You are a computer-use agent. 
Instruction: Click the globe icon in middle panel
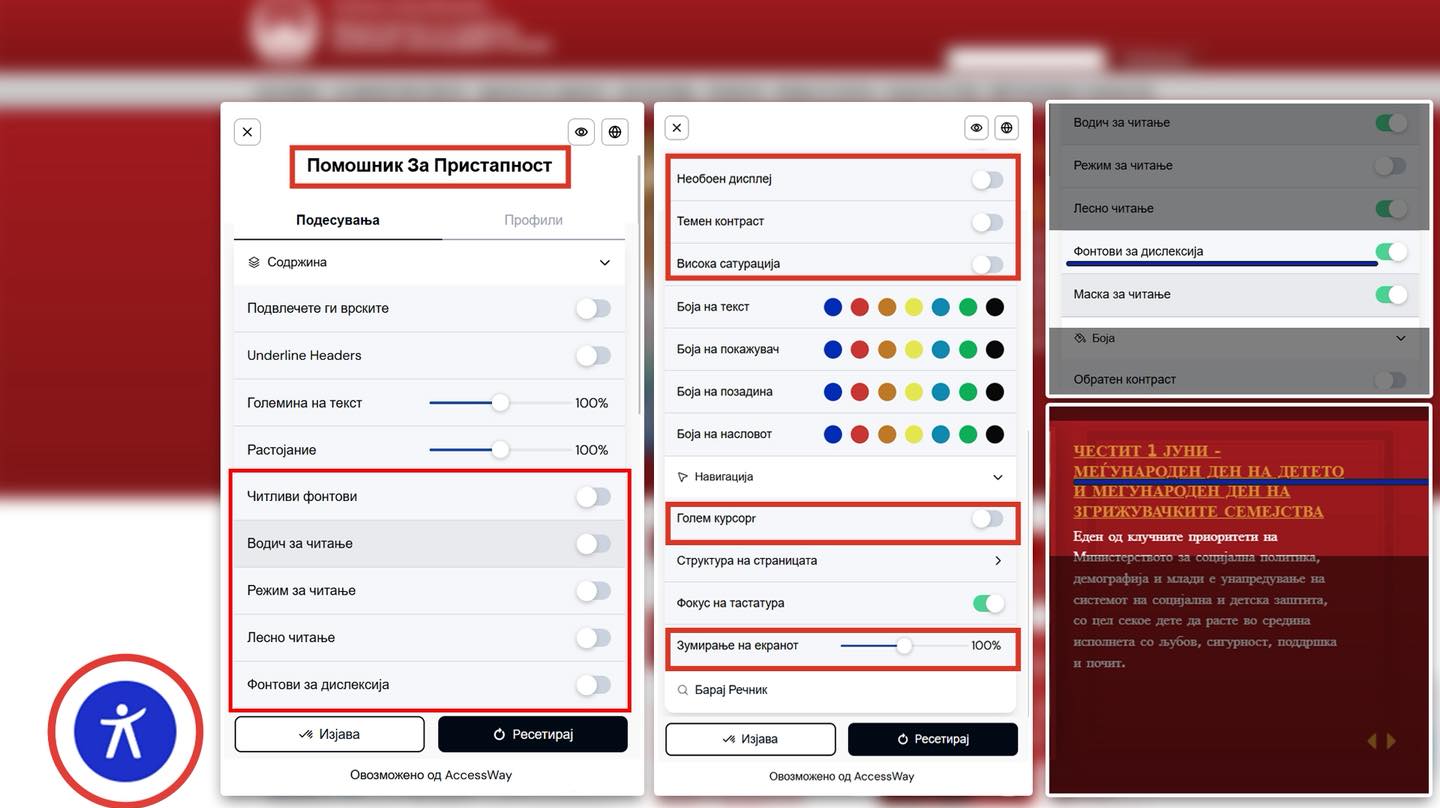1007,127
